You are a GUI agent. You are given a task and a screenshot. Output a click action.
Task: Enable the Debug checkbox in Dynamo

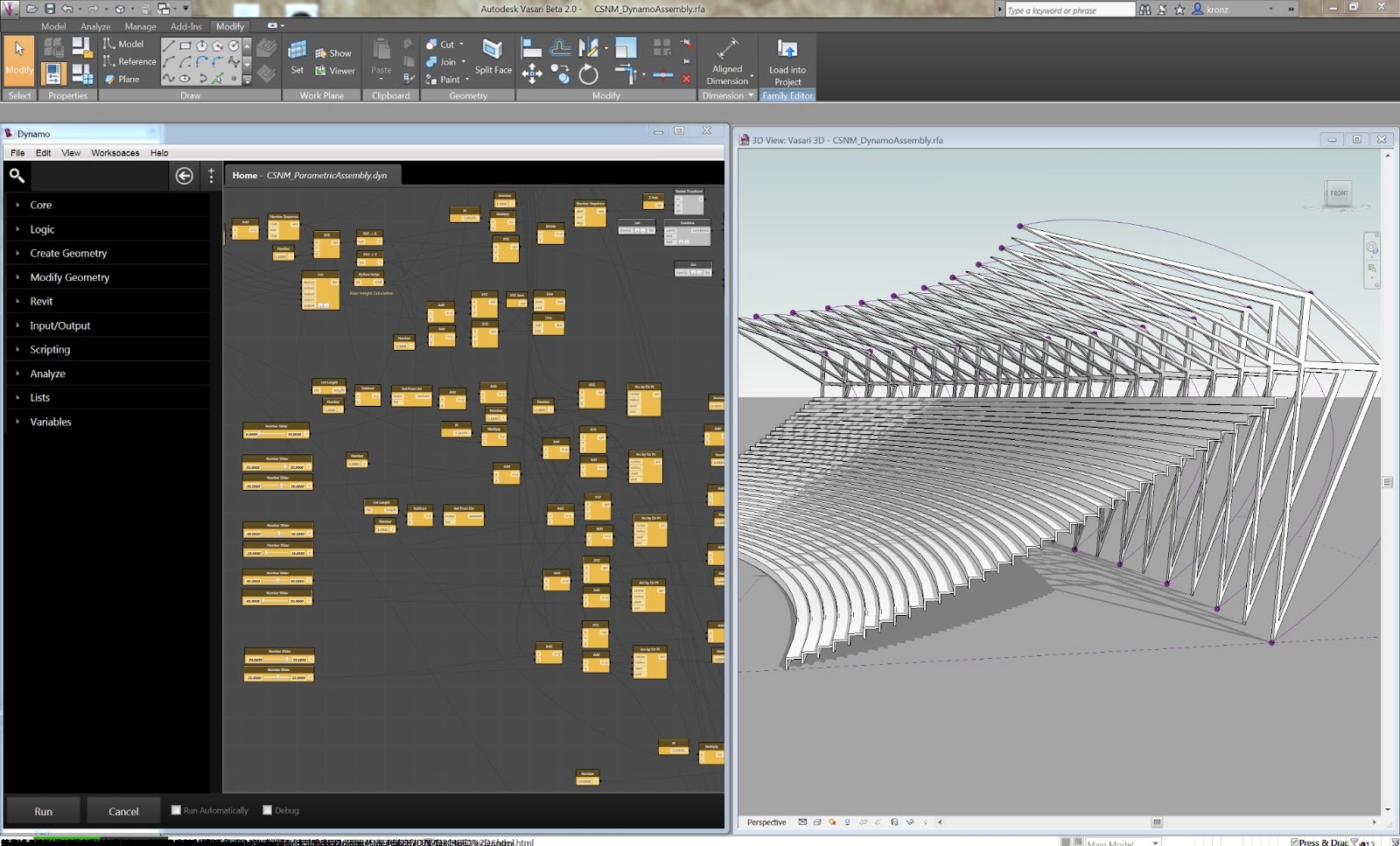pyautogui.click(x=267, y=809)
